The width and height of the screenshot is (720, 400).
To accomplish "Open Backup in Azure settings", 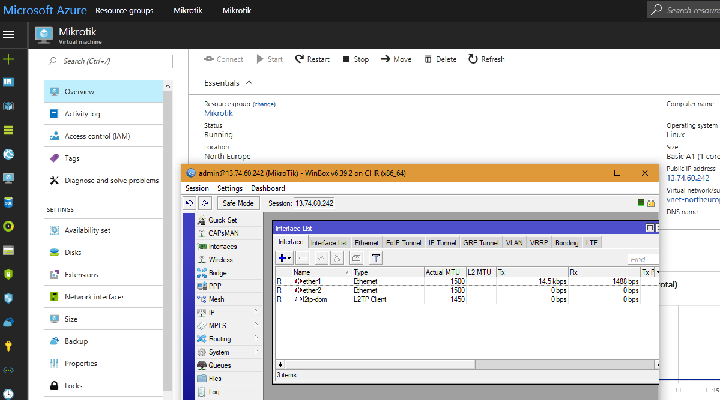I will (x=103, y=341).
